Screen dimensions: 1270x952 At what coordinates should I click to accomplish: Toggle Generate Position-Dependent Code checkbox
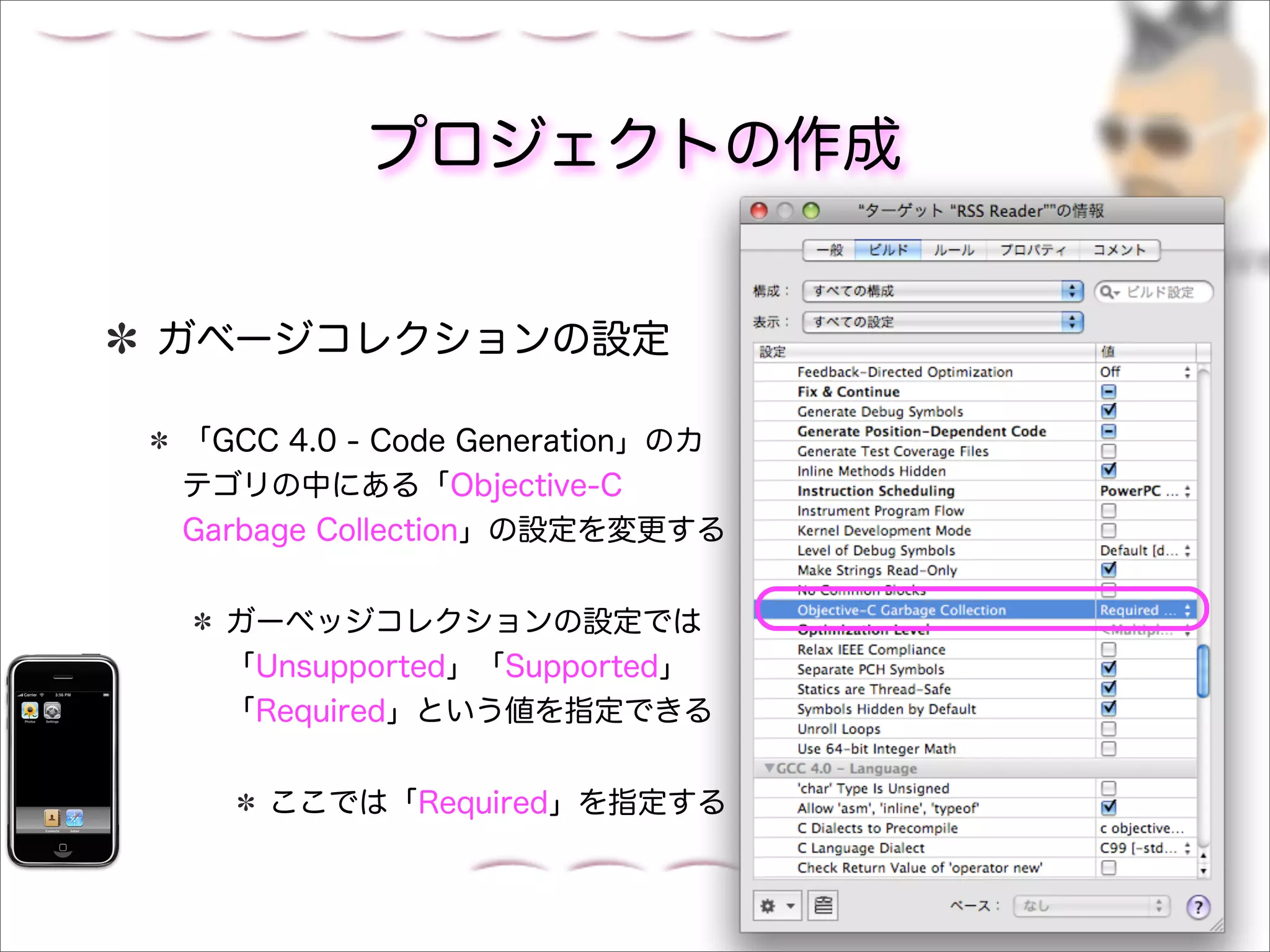pyautogui.click(x=1109, y=431)
